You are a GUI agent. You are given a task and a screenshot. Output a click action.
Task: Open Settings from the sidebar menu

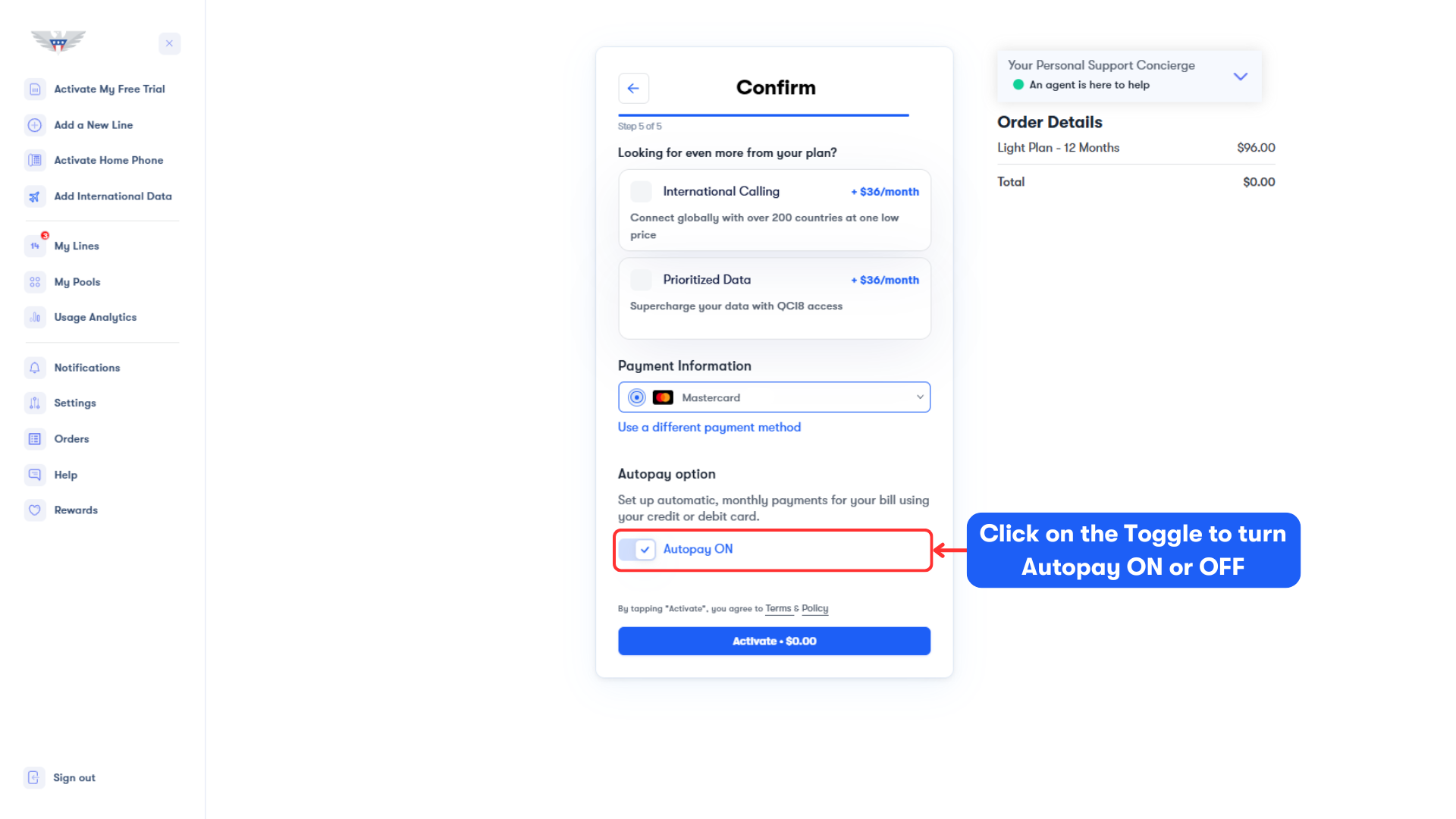[x=75, y=403]
